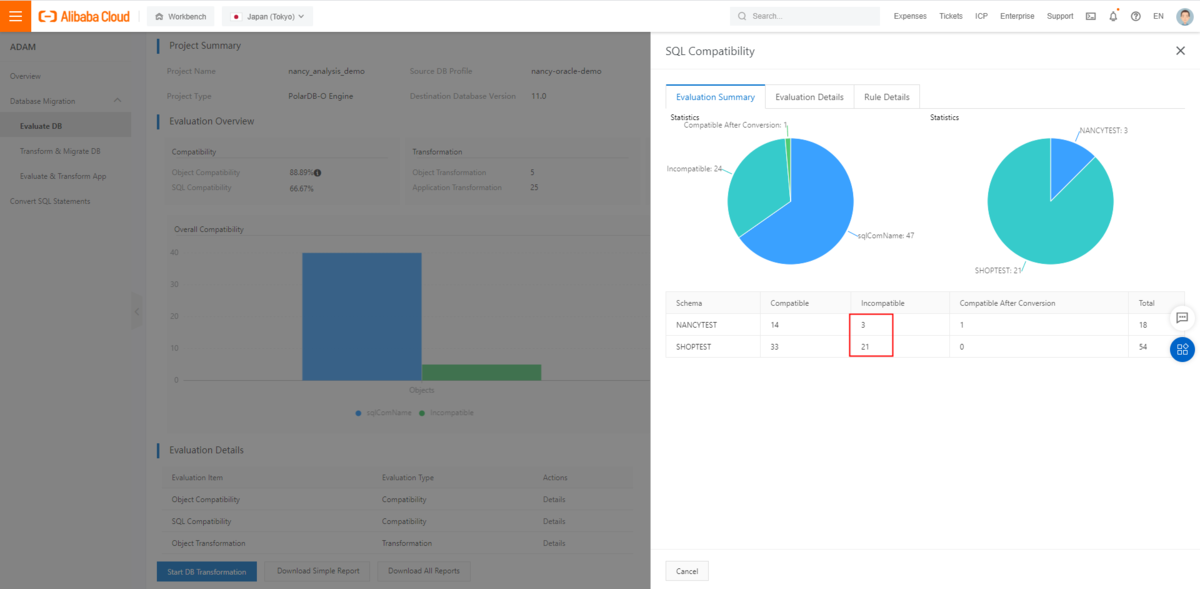This screenshot has width=1200, height=589.
Task: Open the Enterprise menu
Action: pos(1017,16)
